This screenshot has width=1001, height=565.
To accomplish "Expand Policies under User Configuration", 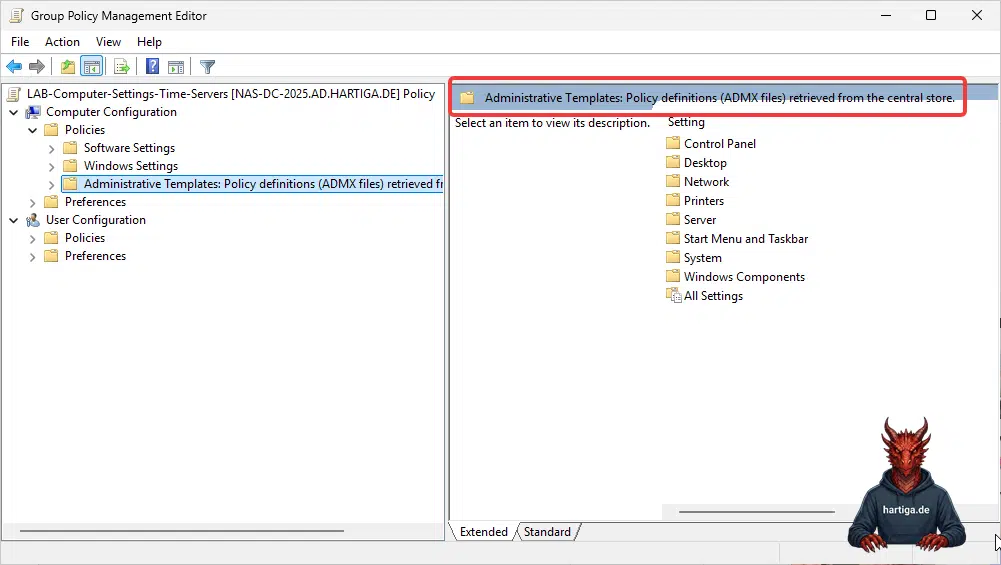I will coord(33,239).
